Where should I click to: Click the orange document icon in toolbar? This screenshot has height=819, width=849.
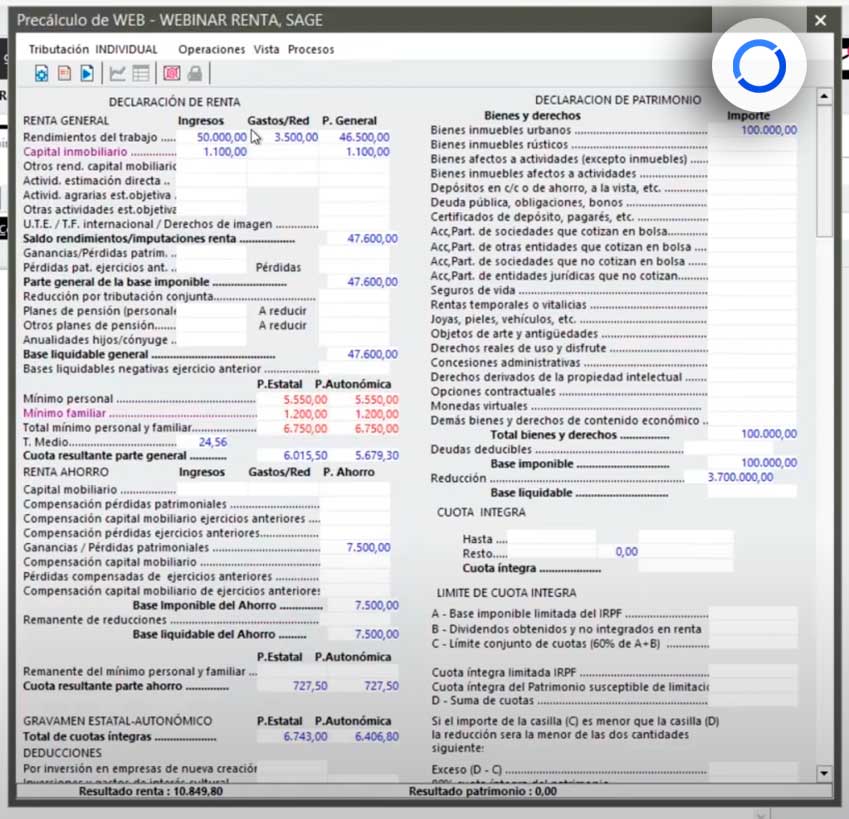[64, 73]
